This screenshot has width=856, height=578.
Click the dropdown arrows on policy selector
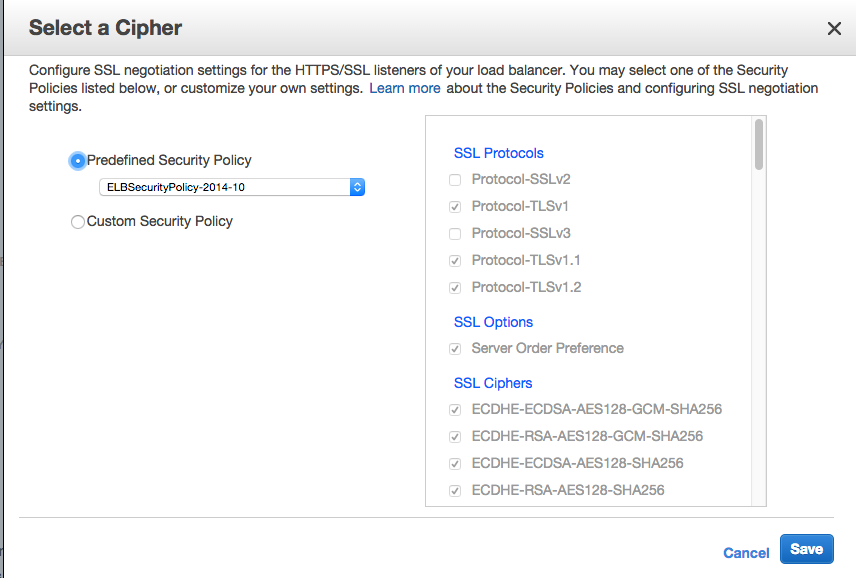357,187
